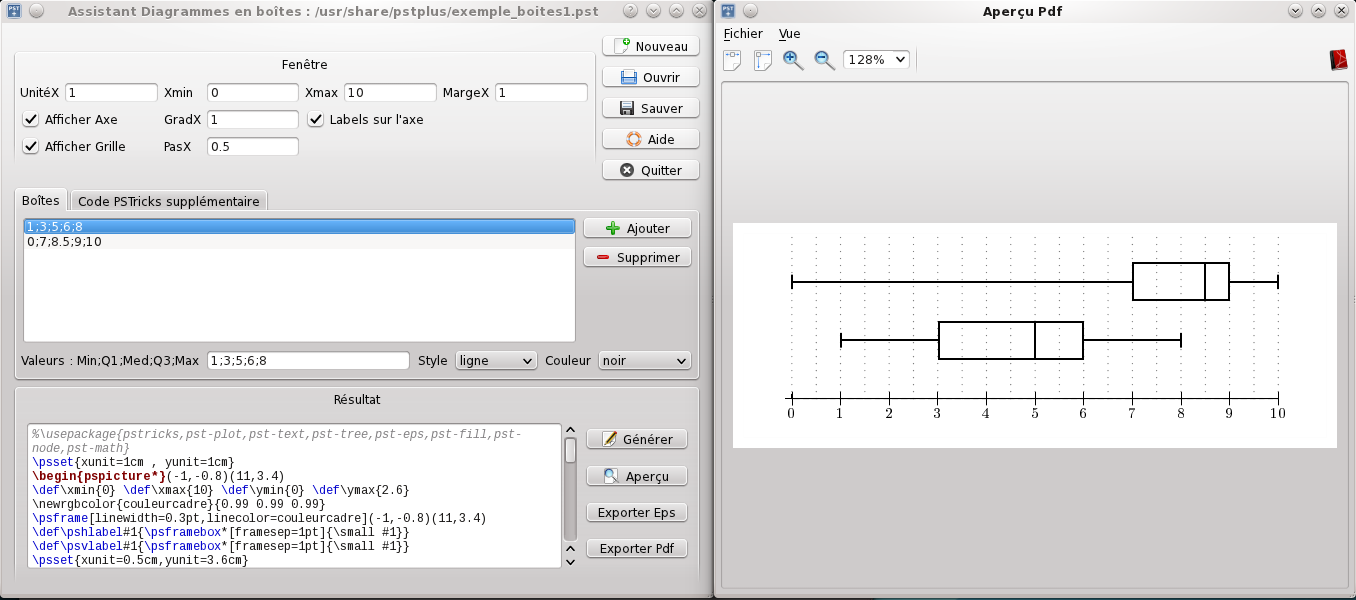The width and height of the screenshot is (1356, 600).
Task: Fit the PDF page to height
Action: point(761,60)
